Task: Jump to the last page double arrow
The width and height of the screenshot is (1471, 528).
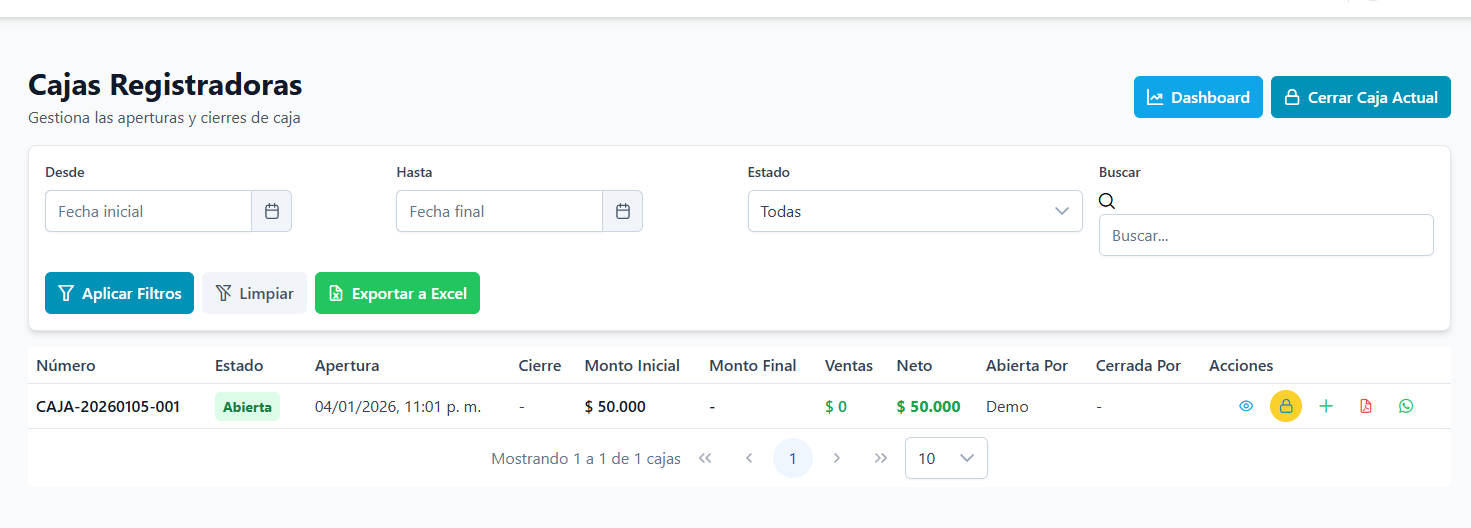Action: coord(880,458)
